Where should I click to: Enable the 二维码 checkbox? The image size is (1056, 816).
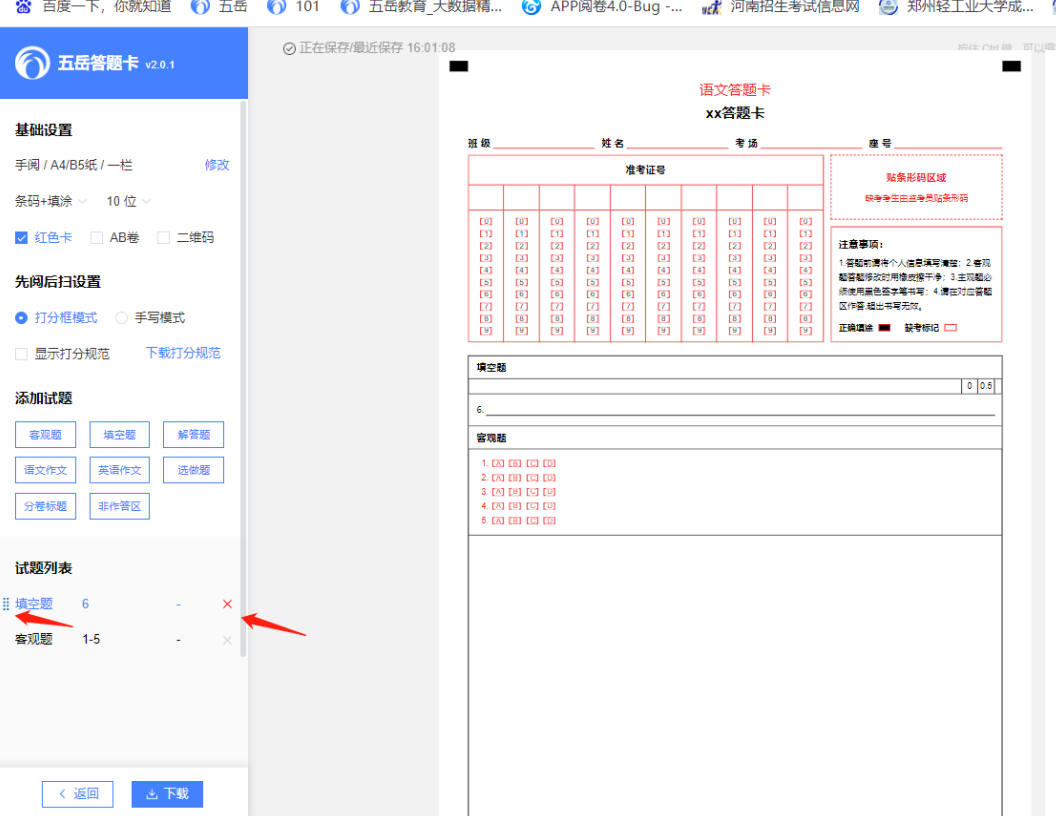(x=164, y=238)
